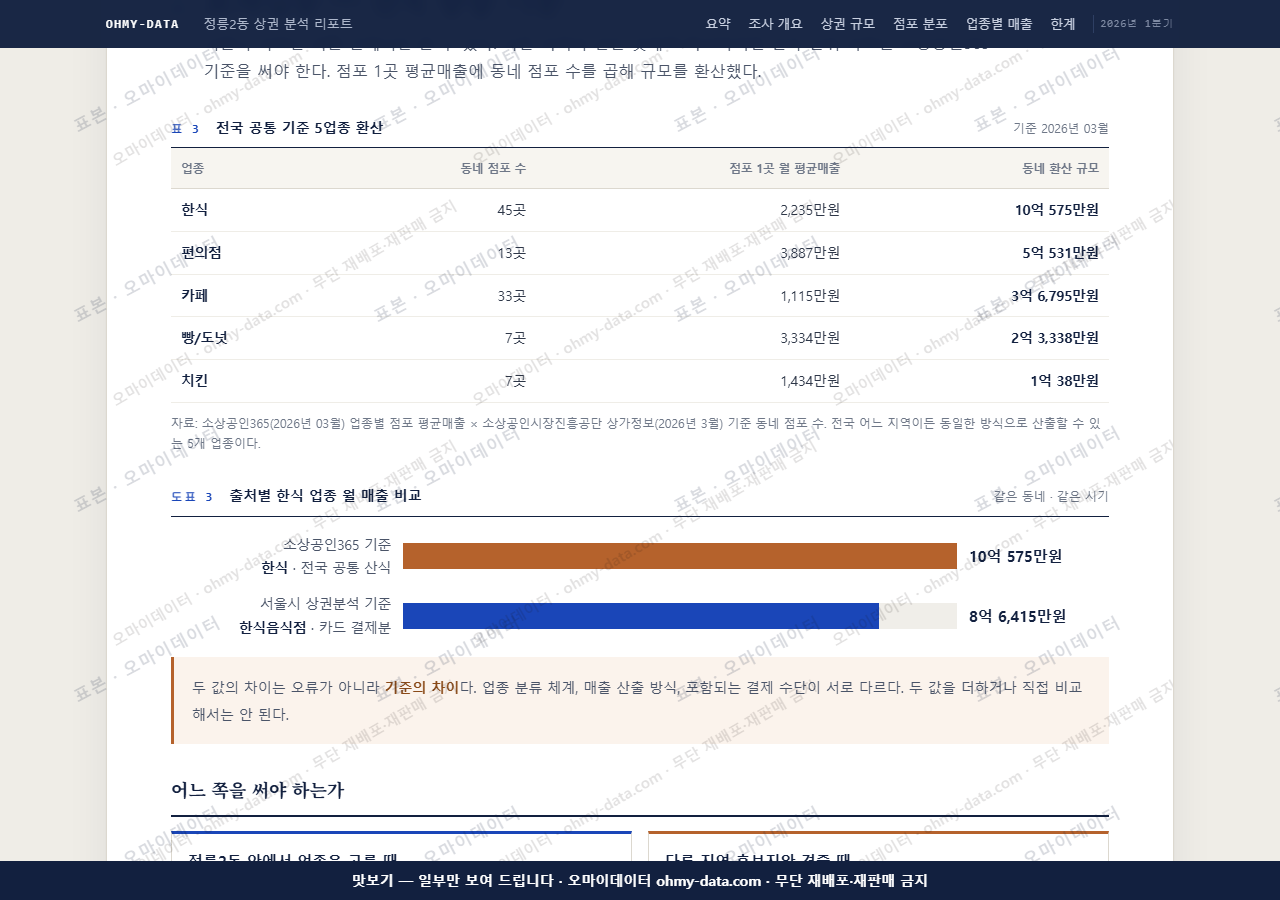This screenshot has height=900, width=1280.
Task: Click the 전국 공통 기준 5업종 환산 table title
Action: [299, 128]
